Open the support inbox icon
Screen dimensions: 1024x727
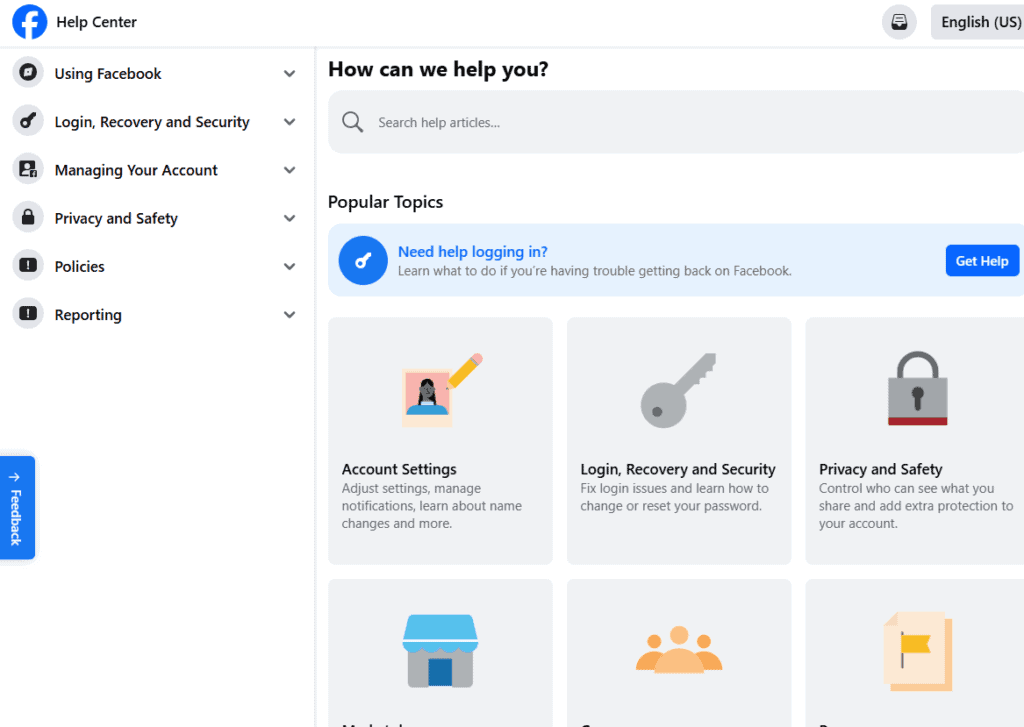tap(899, 22)
